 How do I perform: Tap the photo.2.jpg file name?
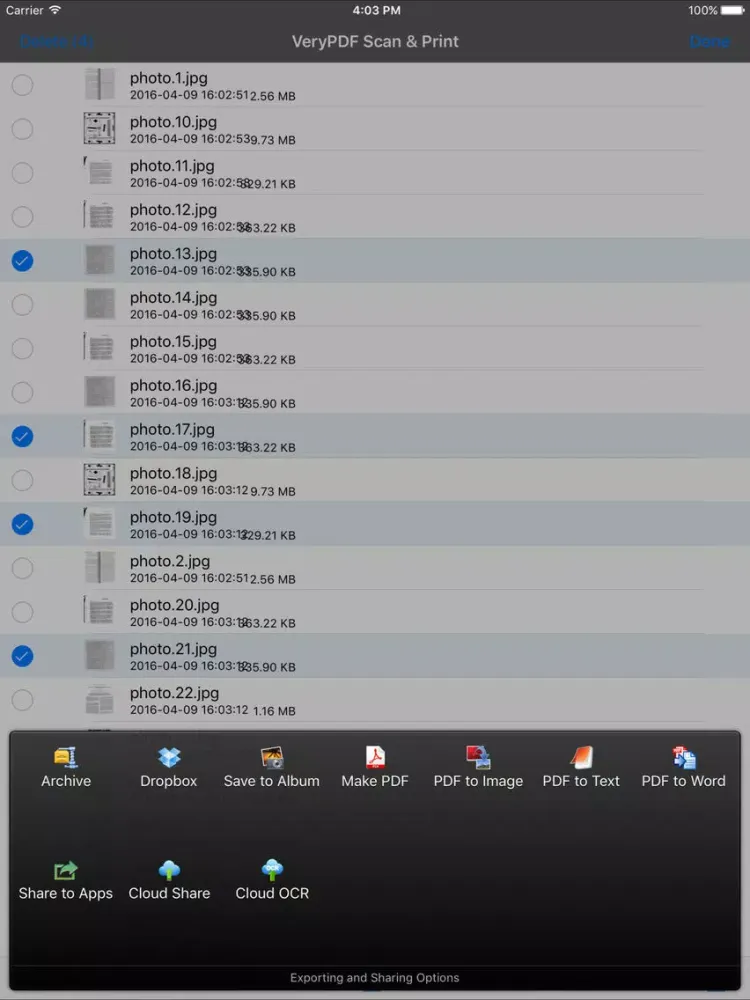click(x=170, y=561)
